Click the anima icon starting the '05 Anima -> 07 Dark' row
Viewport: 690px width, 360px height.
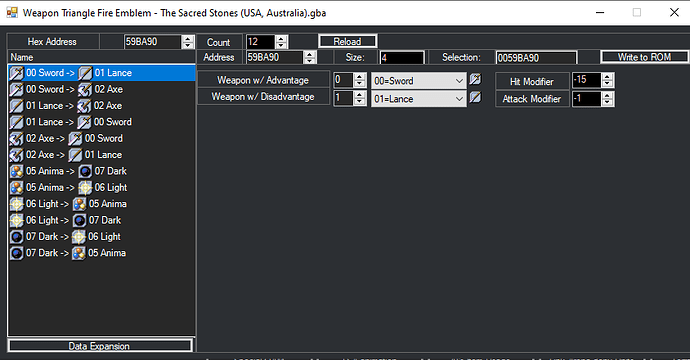tap(16, 171)
